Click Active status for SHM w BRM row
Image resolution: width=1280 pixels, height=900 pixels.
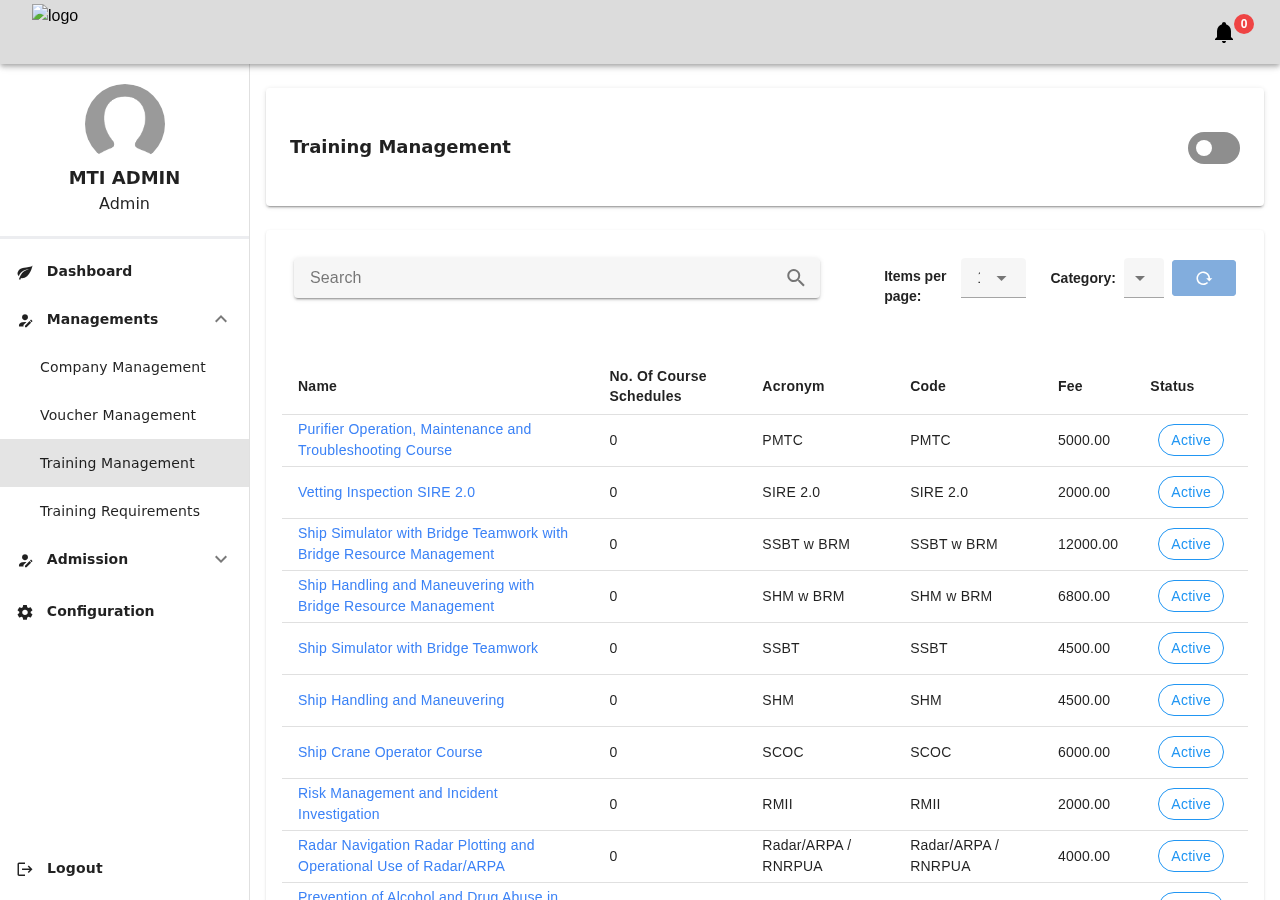coord(1191,596)
